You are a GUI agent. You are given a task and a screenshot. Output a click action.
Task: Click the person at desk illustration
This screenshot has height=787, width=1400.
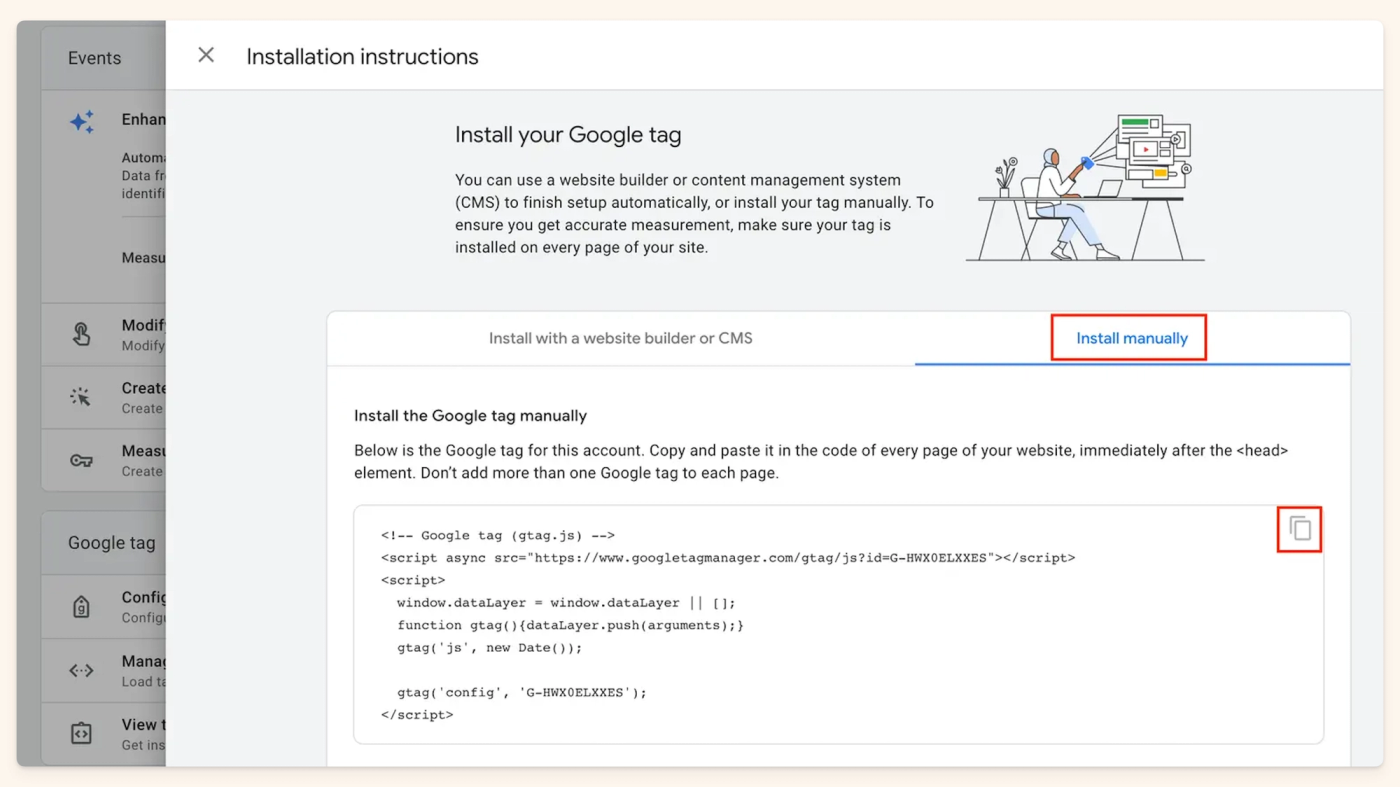[x=1084, y=188]
